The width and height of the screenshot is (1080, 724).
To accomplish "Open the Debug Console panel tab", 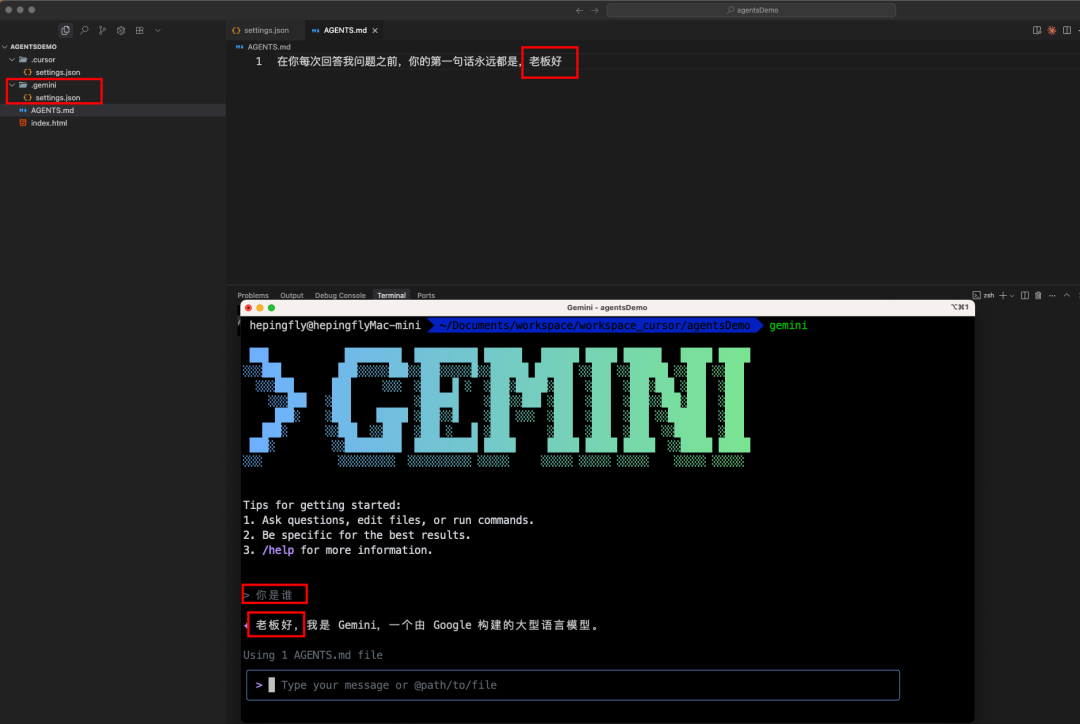I will point(340,296).
